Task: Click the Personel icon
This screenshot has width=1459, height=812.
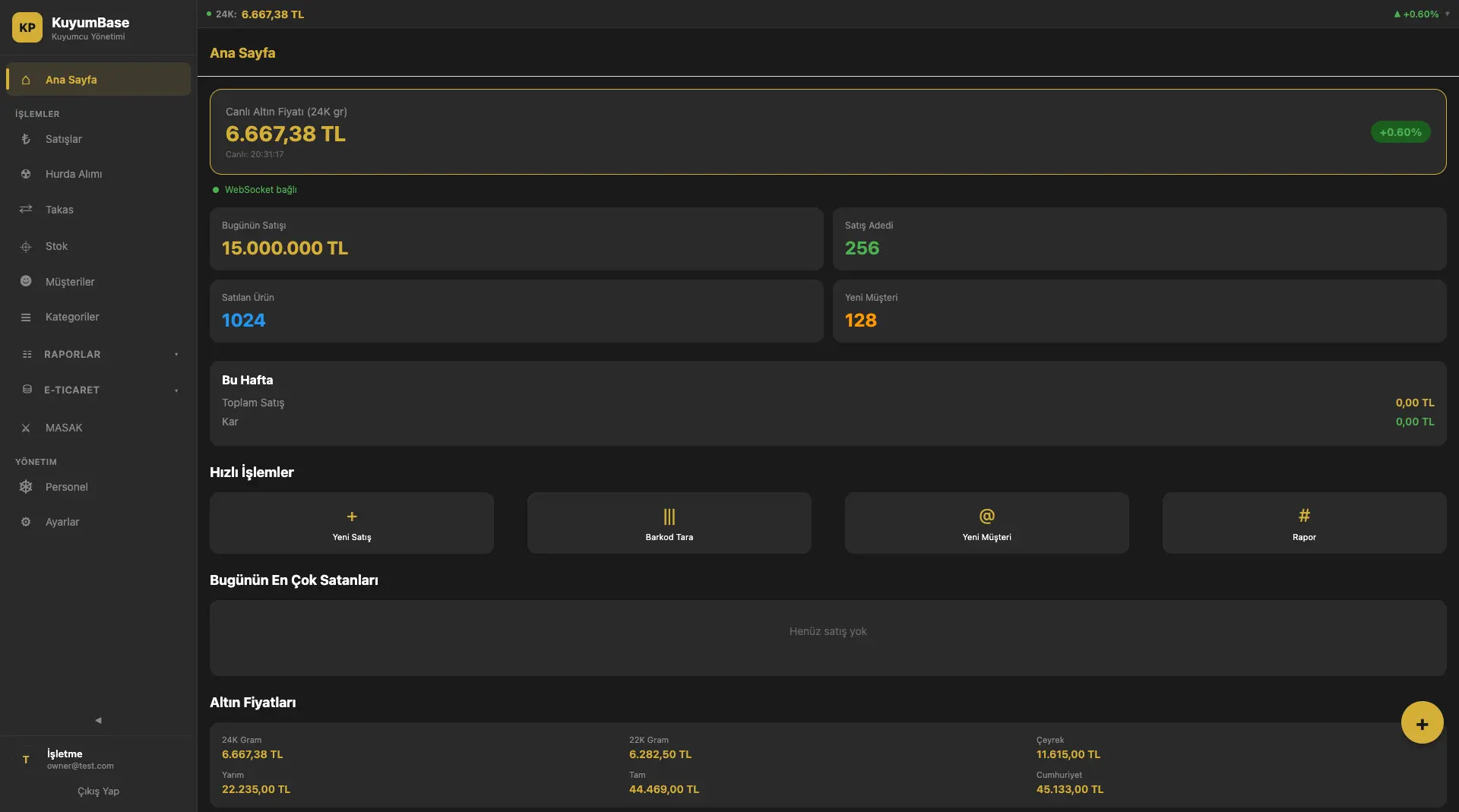Action: pyautogui.click(x=26, y=487)
